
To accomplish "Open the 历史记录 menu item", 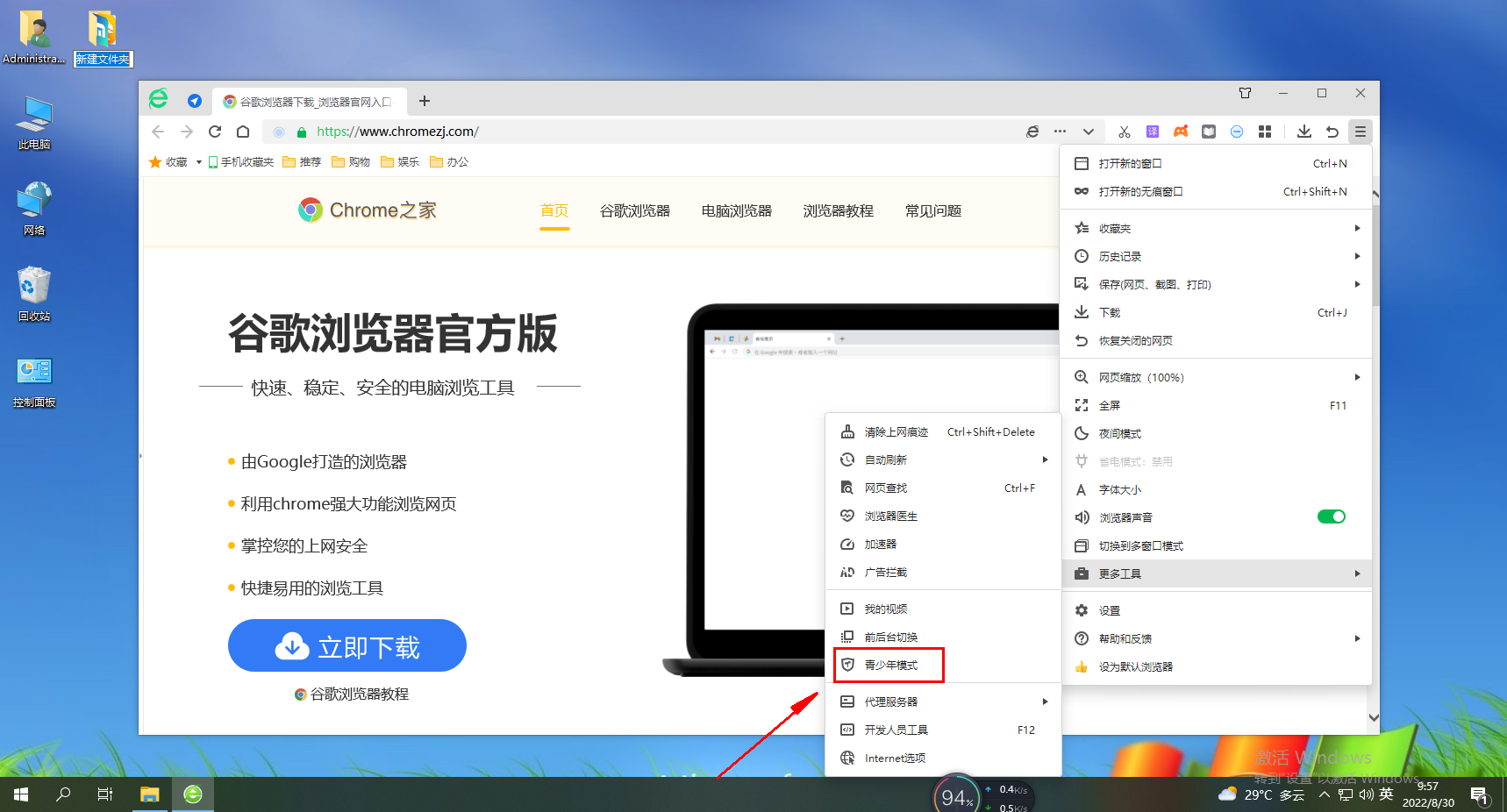I will [x=1122, y=256].
